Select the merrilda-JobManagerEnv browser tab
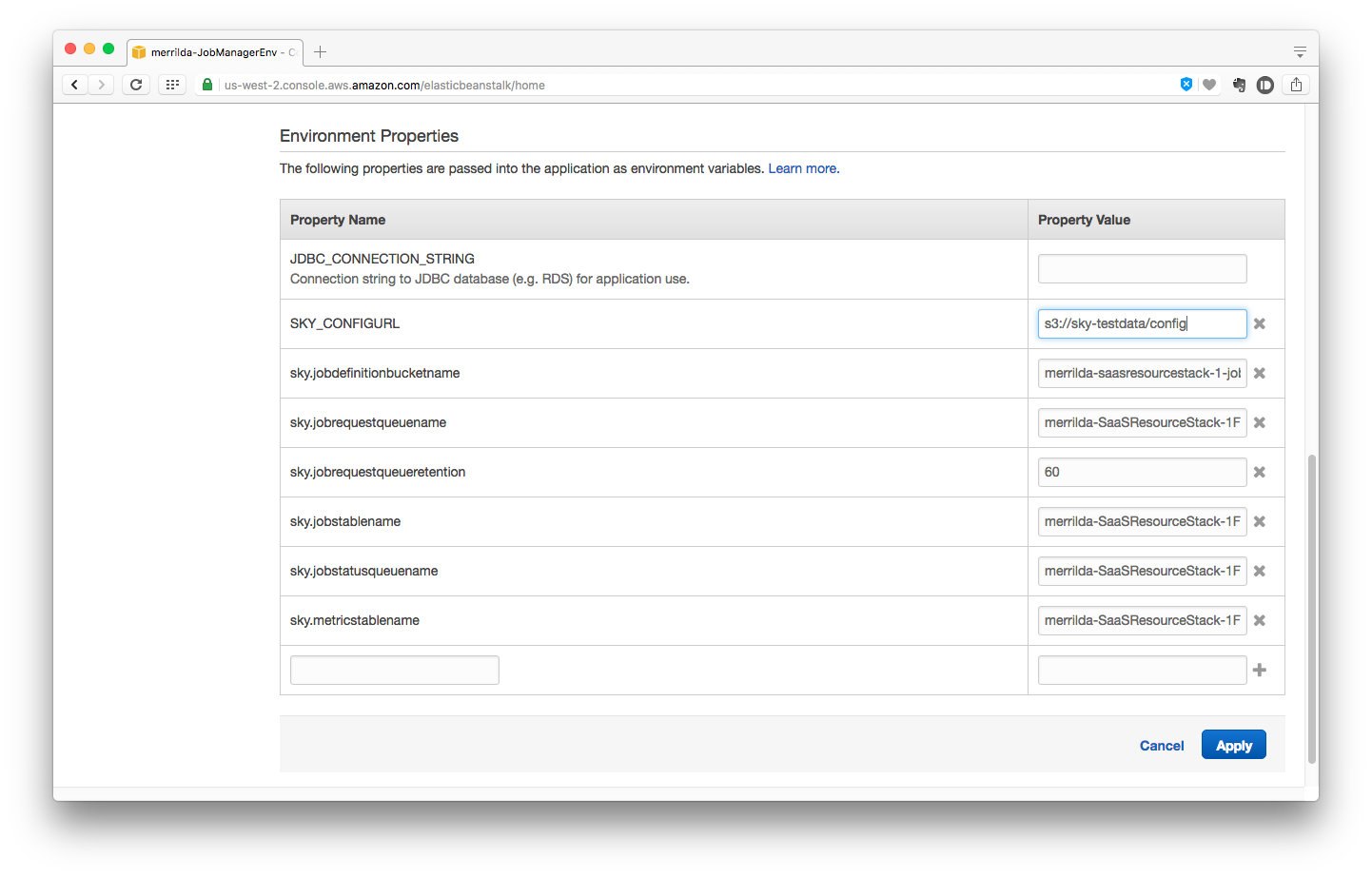1372x877 pixels. tap(215, 52)
